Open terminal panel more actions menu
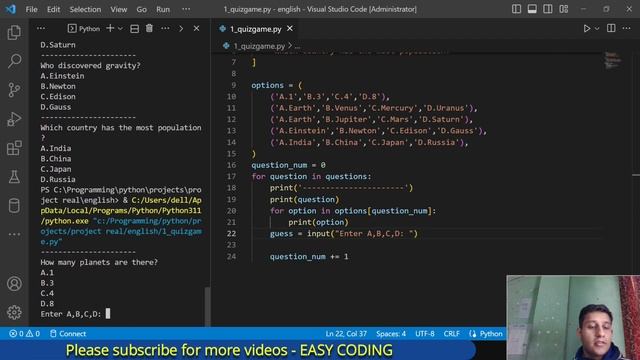The image size is (640, 360). pyautogui.click(x=165, y=28)
